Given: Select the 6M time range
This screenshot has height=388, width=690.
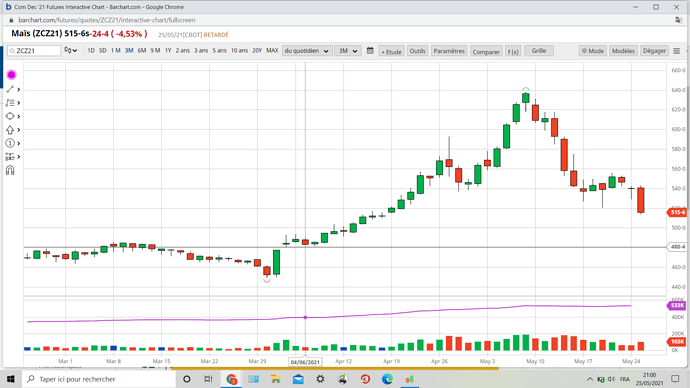Looking at the screenshot, I should pyautogui.click(x=142, y=51).
